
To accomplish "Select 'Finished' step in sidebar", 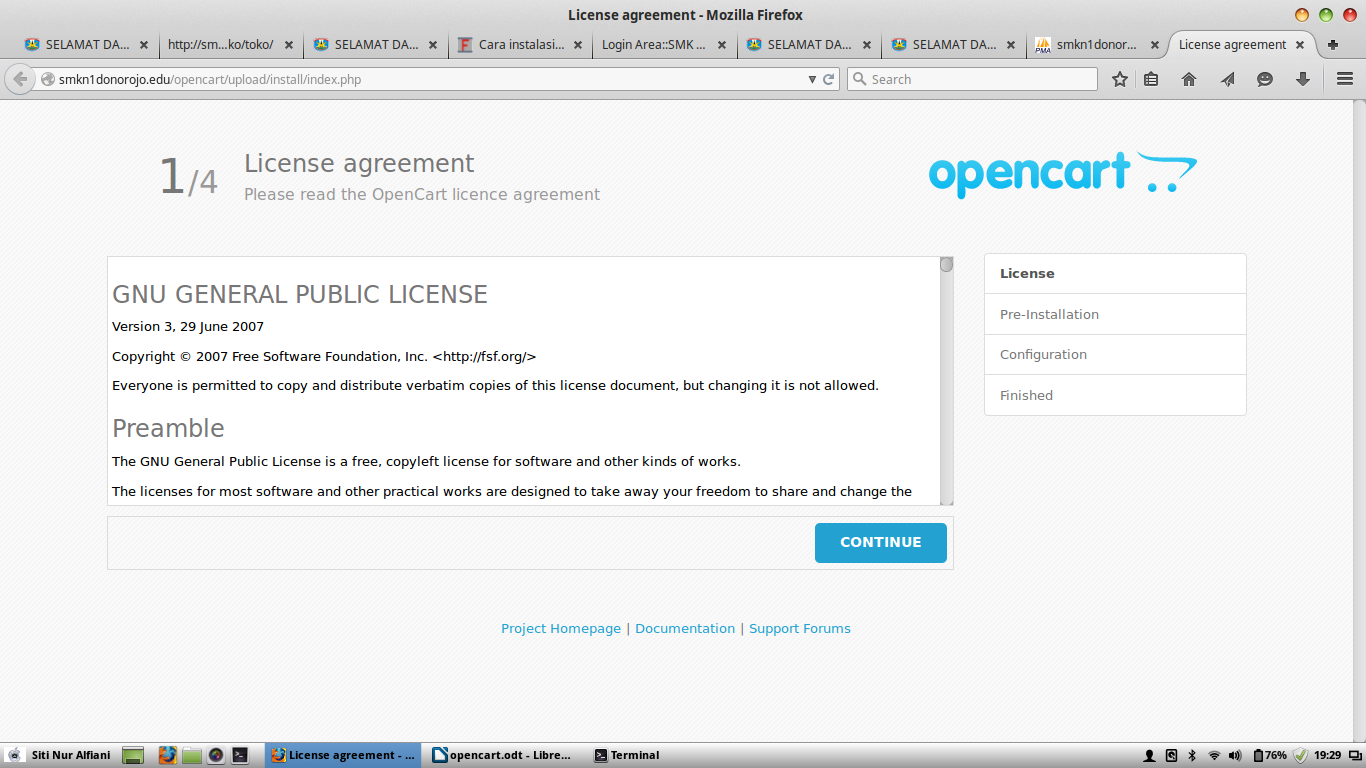I will (1115, 395).
